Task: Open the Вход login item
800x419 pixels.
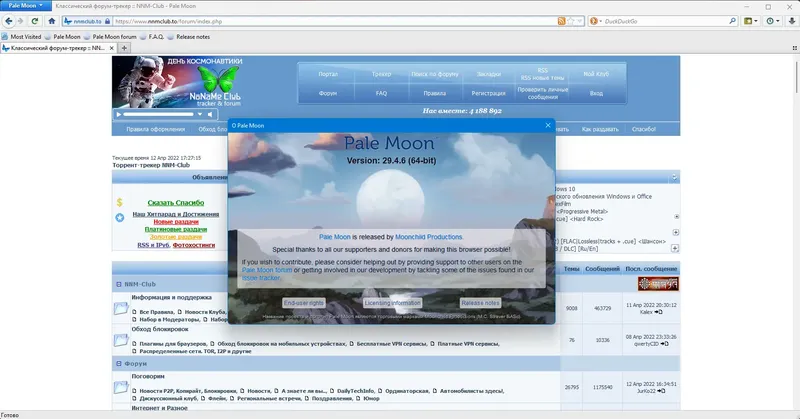Action: pyautogui.click(x=596, y=93)
